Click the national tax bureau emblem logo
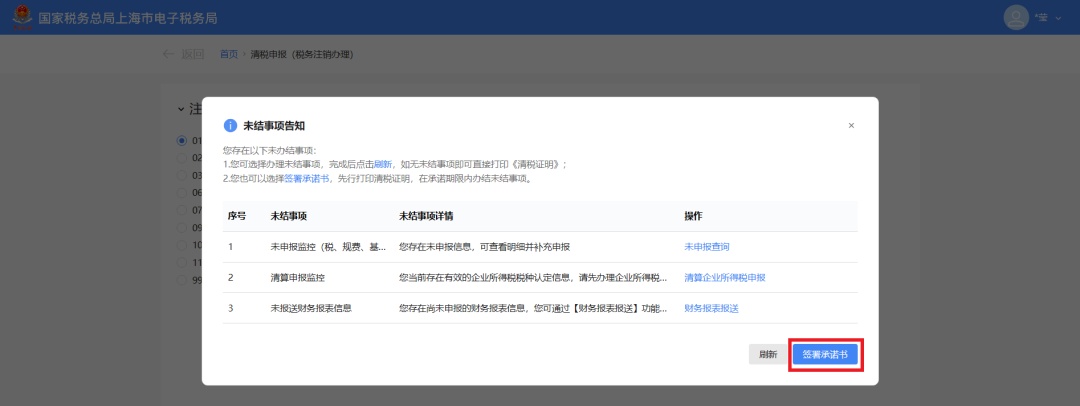The image size is (1080, 406). [20, 18]
